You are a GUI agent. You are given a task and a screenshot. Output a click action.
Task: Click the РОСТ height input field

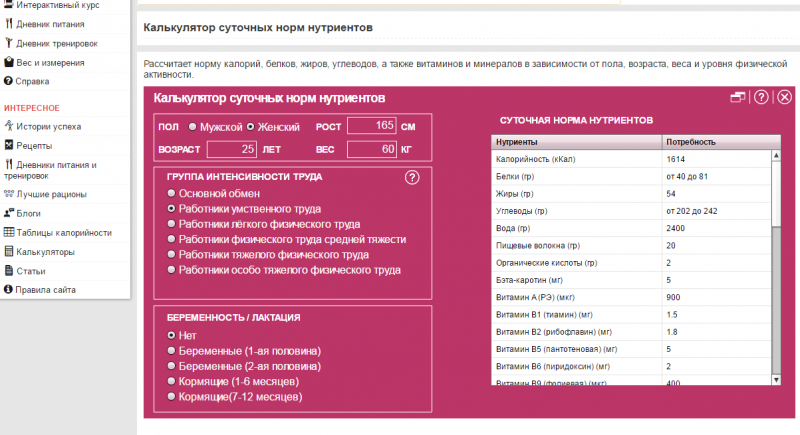point(372,126)
